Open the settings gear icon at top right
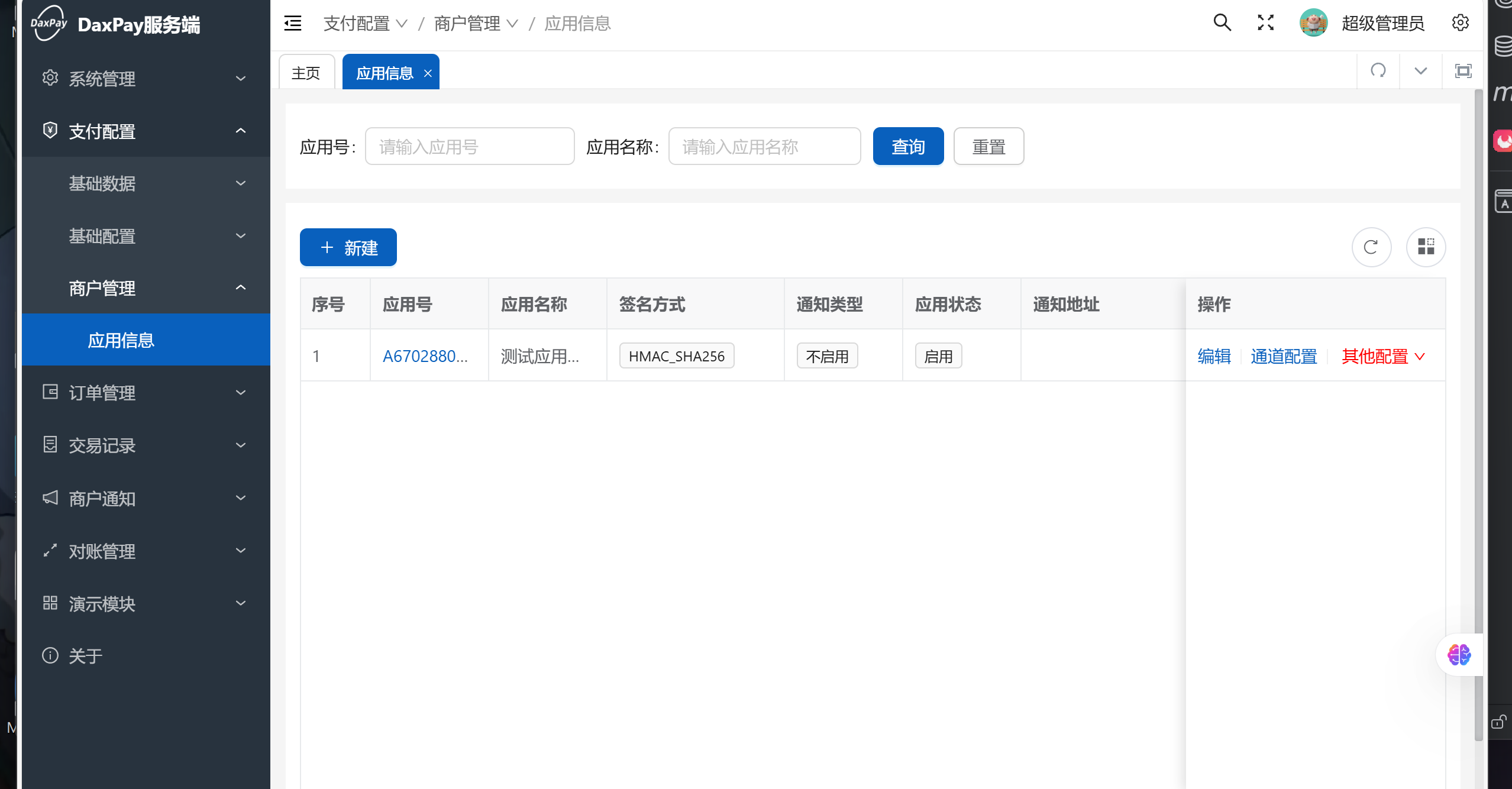The width and height of the screenshot is (1512, 789). (x=1460, y=23)
